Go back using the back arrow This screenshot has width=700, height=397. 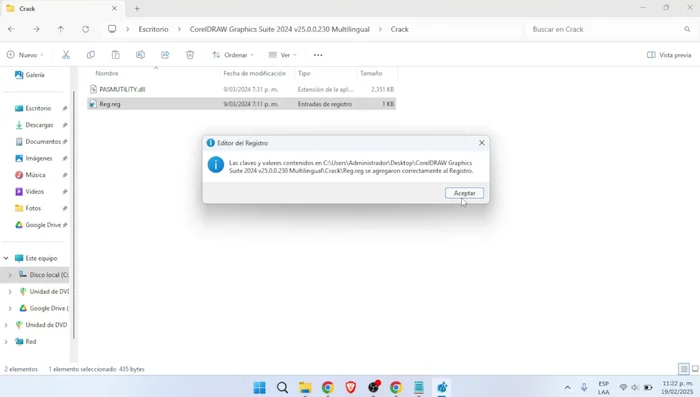12,29
